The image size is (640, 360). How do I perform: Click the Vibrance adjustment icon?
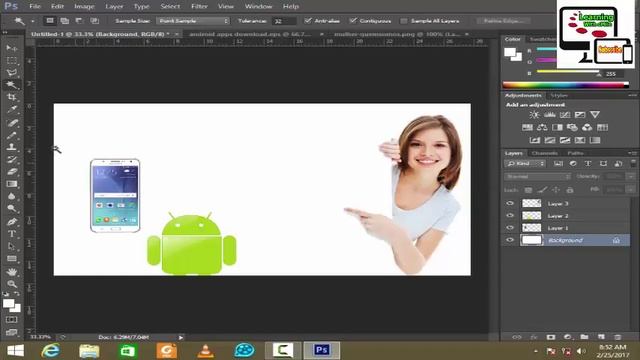pos(595,115)
